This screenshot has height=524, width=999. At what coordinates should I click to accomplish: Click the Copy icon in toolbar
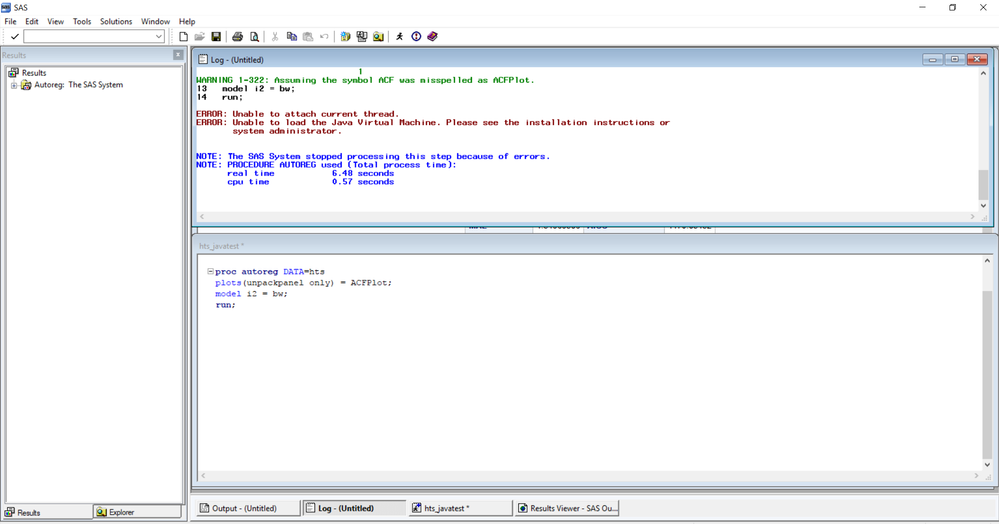[292, 37]
